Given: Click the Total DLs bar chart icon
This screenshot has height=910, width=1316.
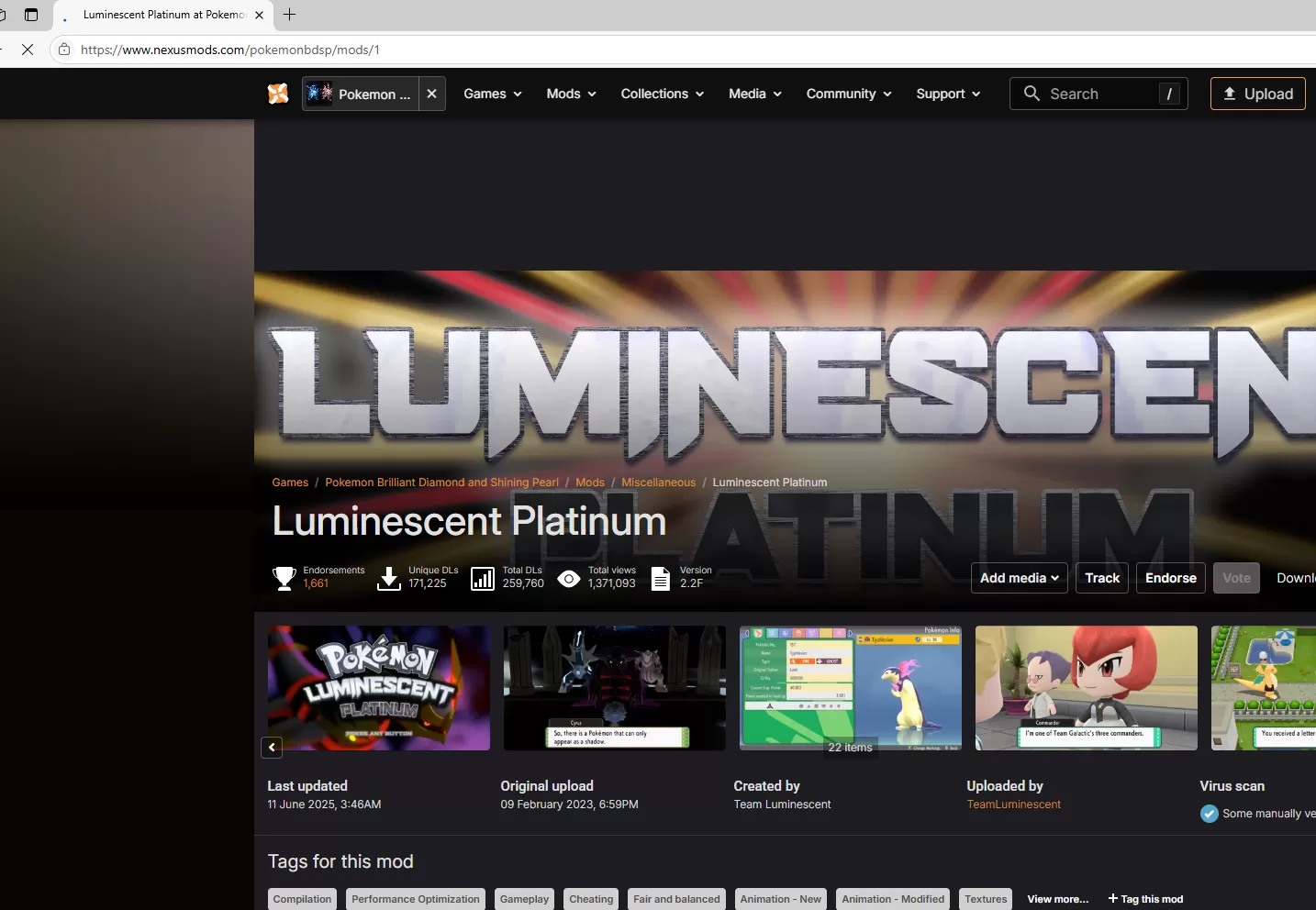Looking at the screenshot, I should (x=483, y=578).
